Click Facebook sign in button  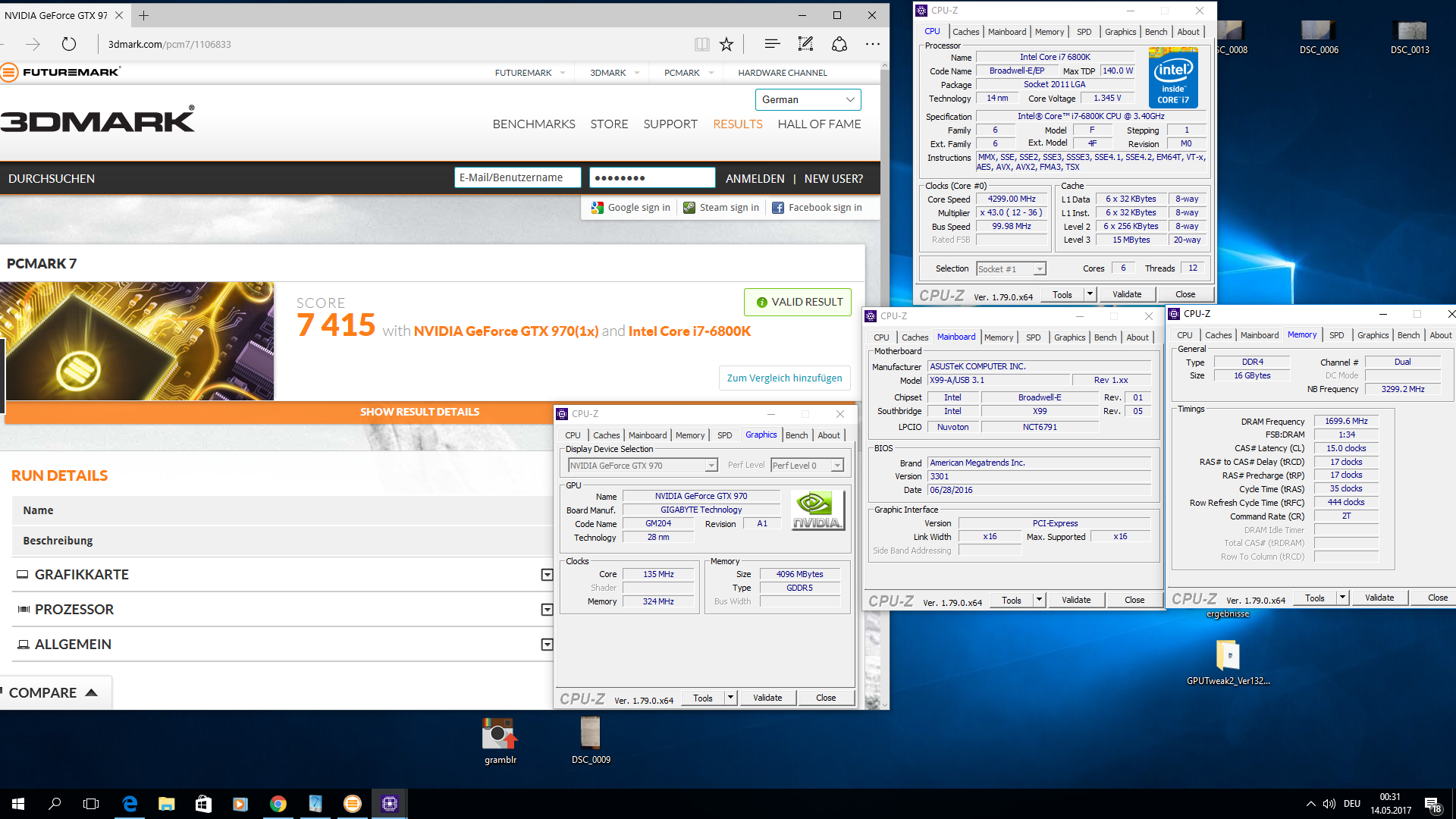(x=817, y=207)
